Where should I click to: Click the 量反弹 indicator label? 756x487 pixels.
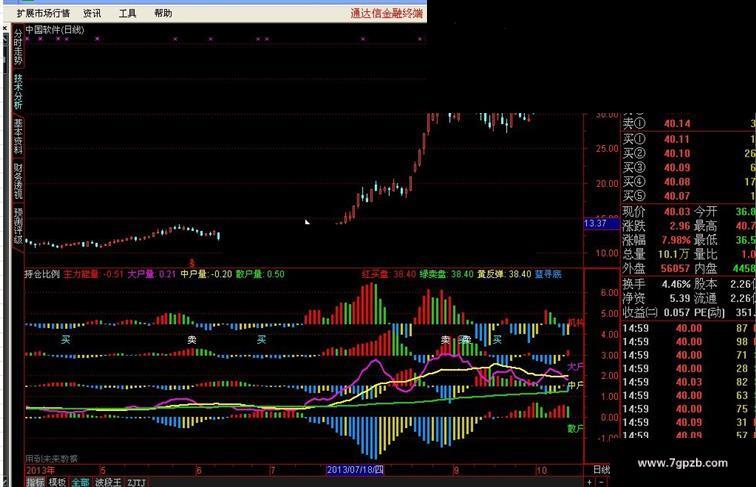tap(490, 274)
